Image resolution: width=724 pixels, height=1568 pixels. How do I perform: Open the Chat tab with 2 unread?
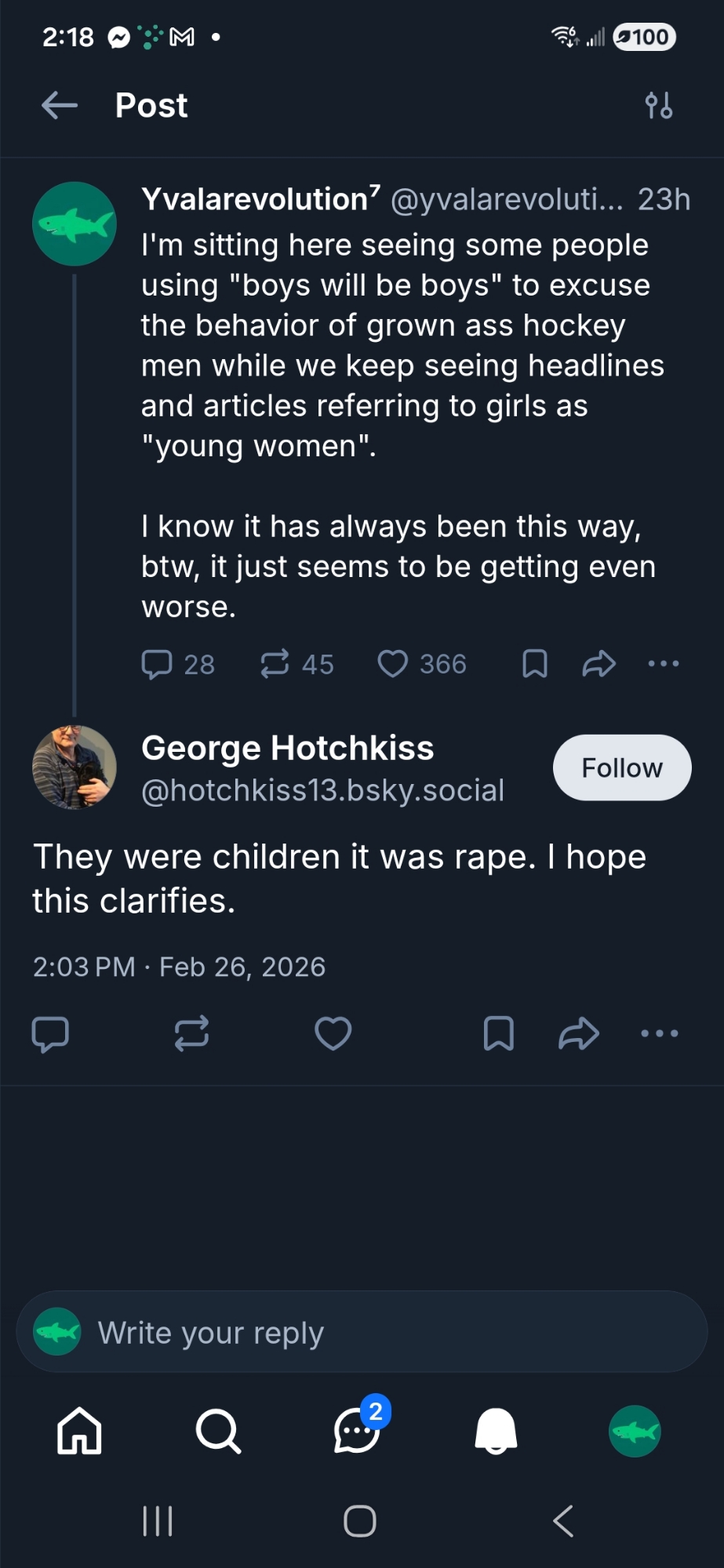coord(358,1431)
